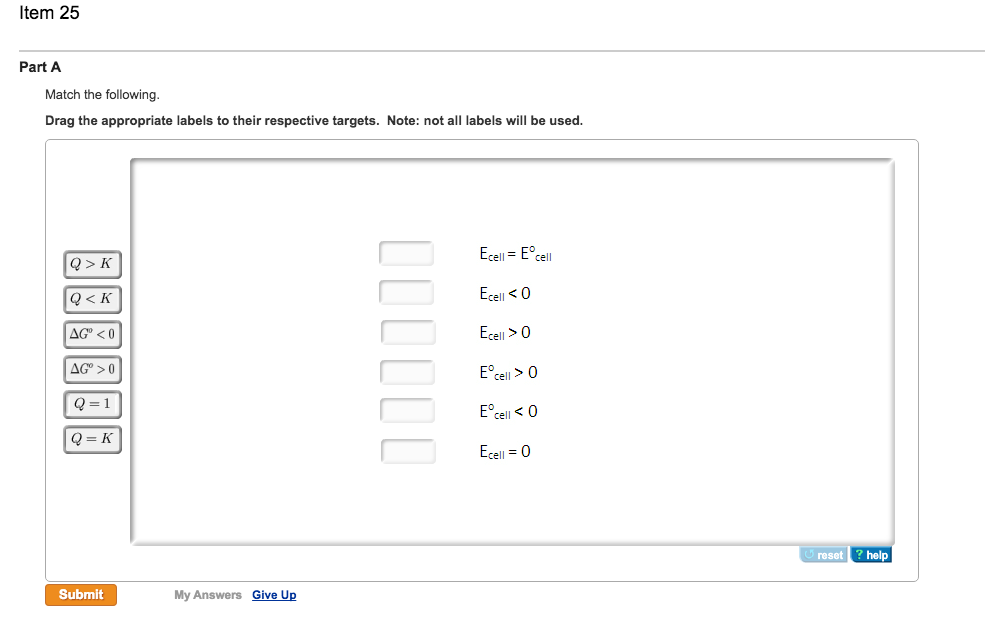Open the Give Up link
The width and height of the screenshot is (985, 641).
click(273, 594)
